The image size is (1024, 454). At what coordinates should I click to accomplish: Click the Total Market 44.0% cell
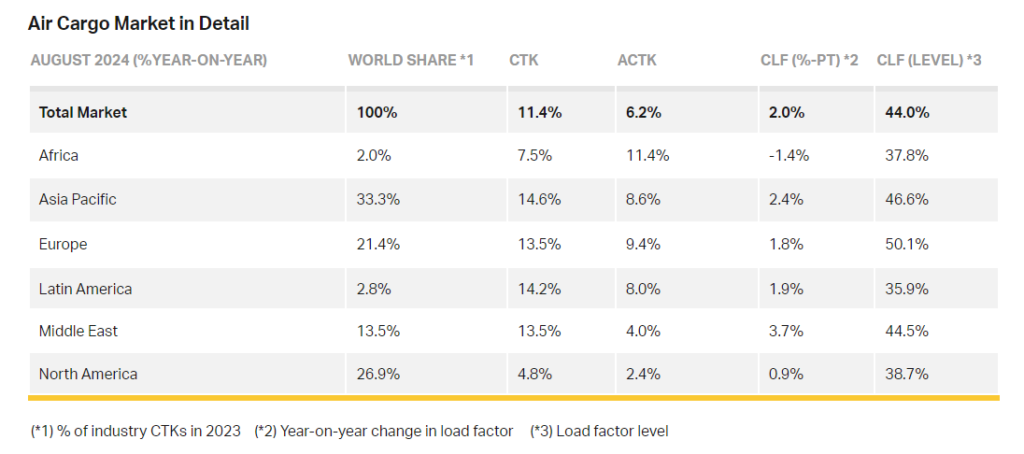click(x=907, y=112)
